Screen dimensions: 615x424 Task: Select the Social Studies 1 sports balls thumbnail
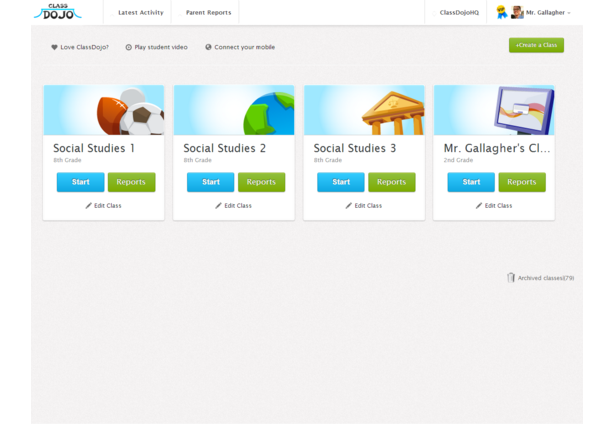[x=104, y=110]
